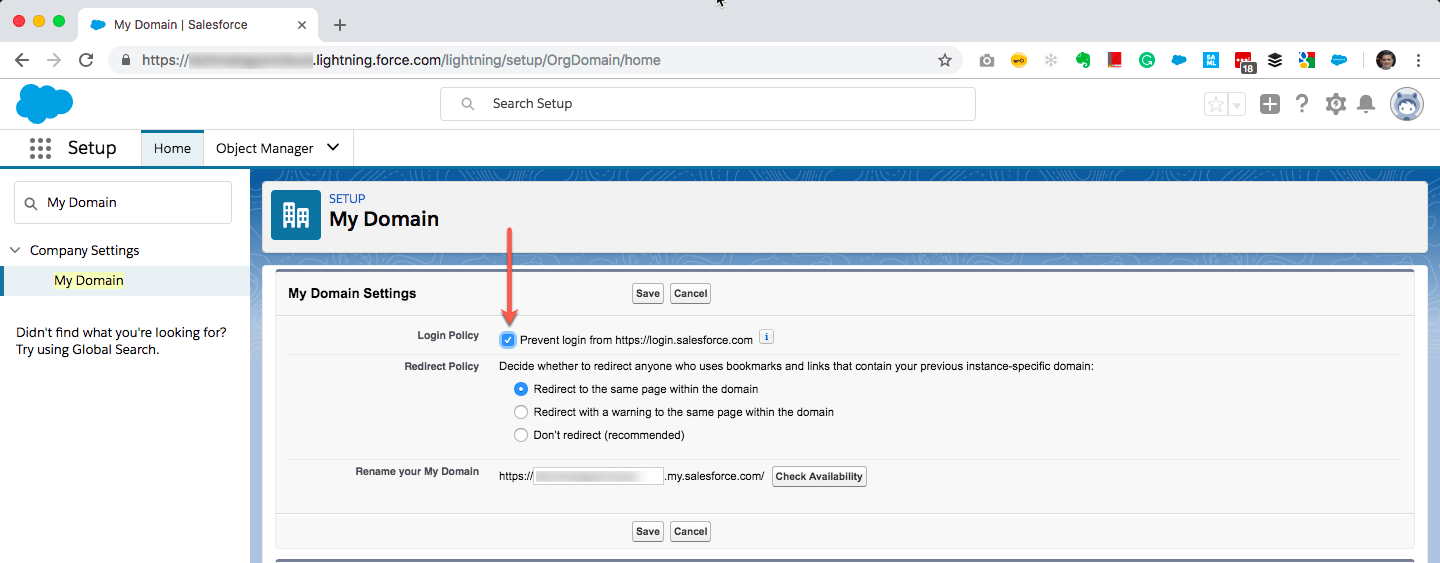Viewport: 1440px width, 563px height.
Task: Click the My Domain building icon
Action: [296, 214]
